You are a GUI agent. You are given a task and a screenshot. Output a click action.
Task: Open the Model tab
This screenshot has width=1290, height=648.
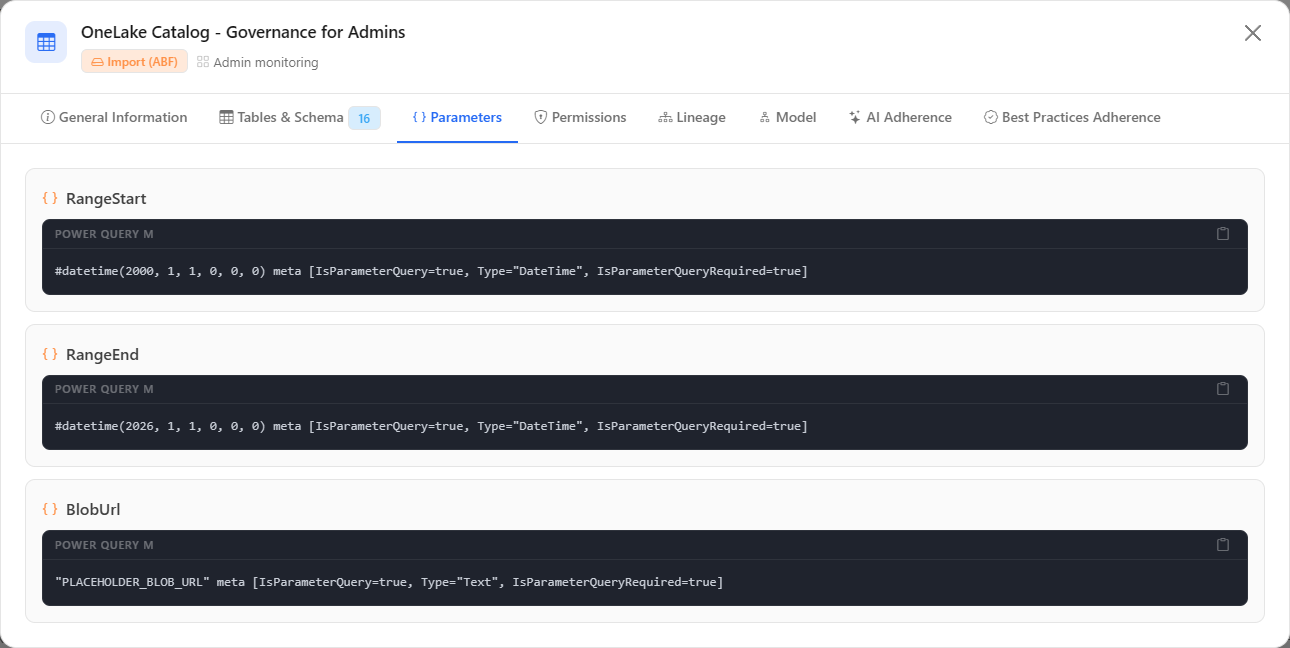pyautogui.click(x=787, y=118)
